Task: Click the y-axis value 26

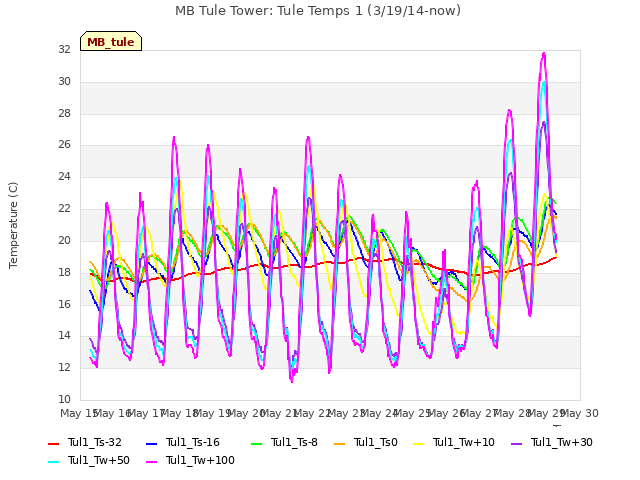Action: pos(64,144)
